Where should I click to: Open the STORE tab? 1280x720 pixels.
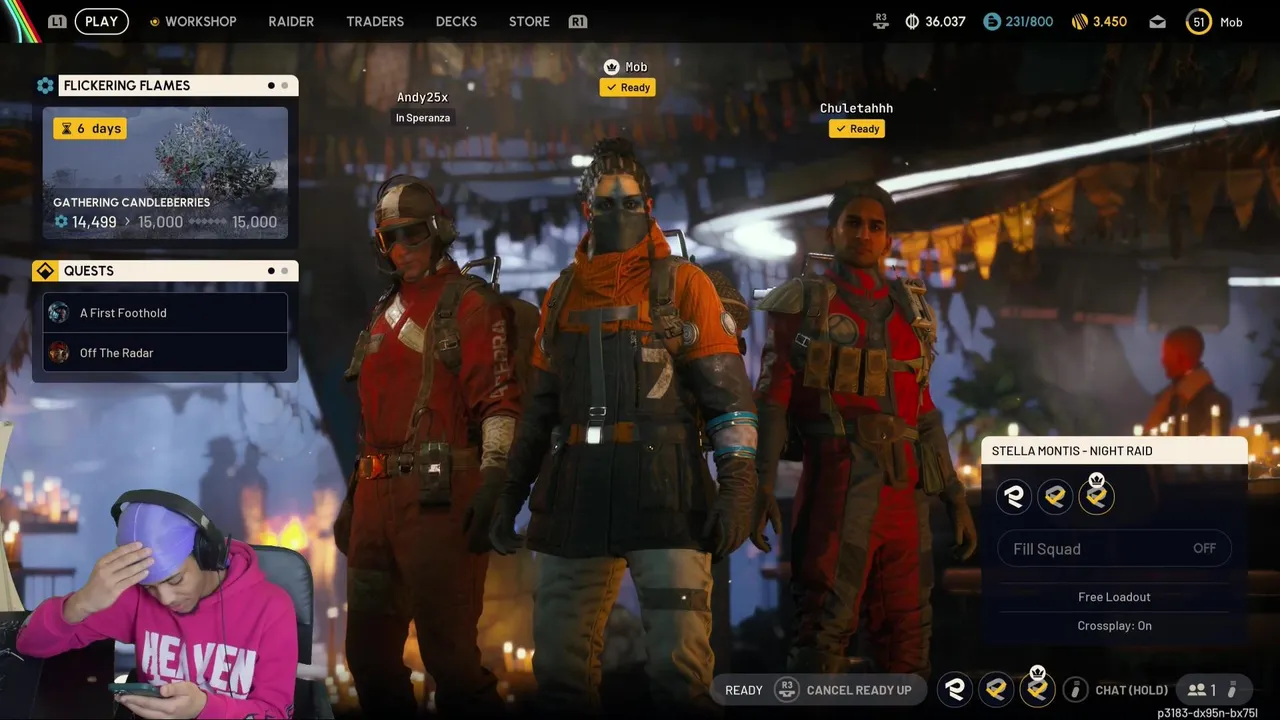coord(529,21)
